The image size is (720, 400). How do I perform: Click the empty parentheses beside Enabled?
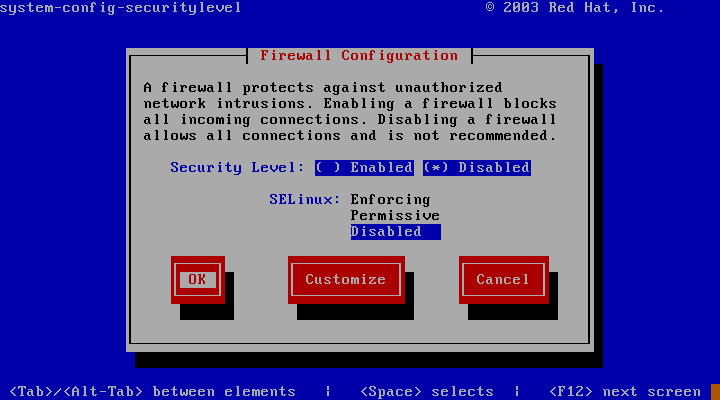328,168
